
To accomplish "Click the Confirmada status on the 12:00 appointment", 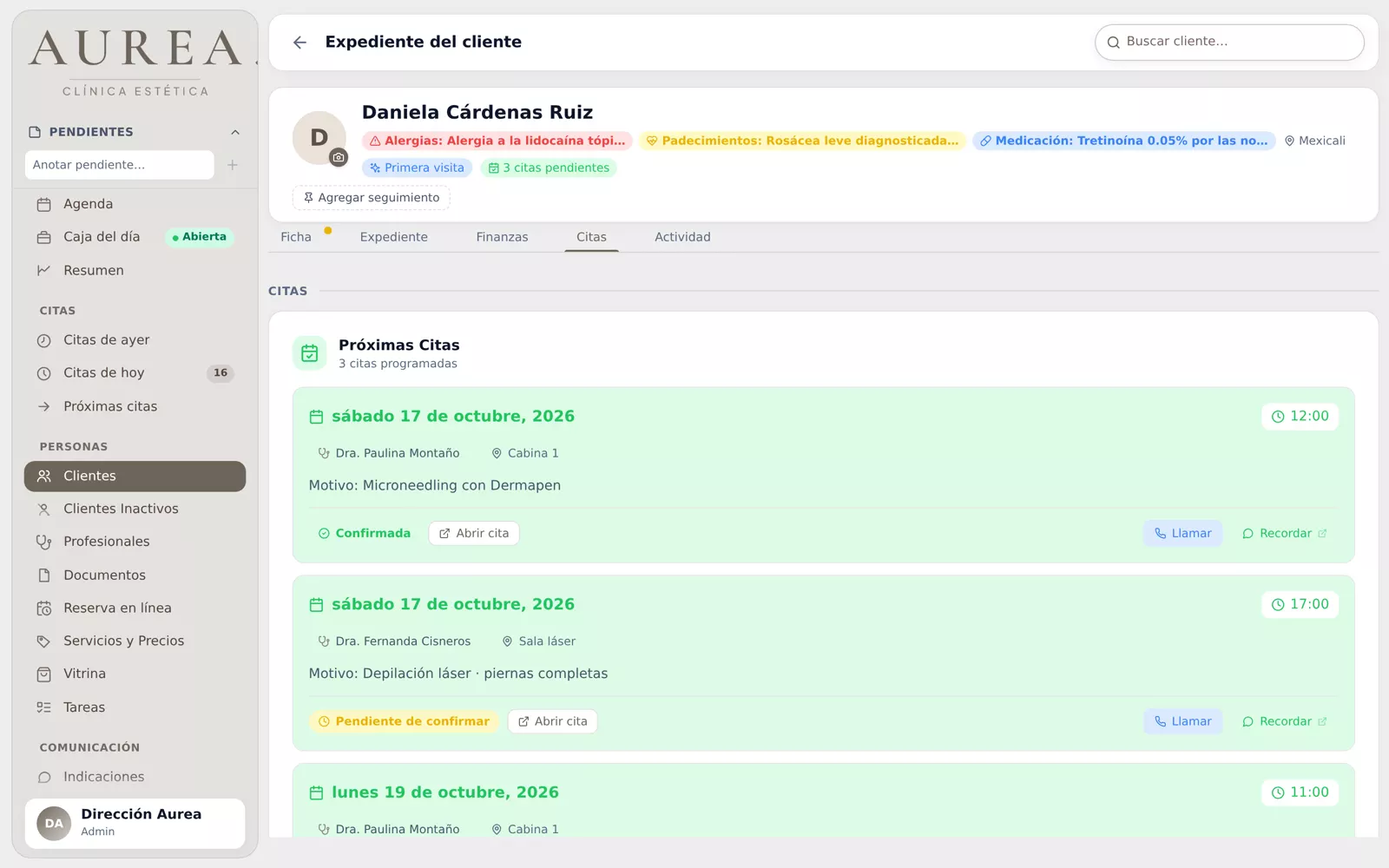I will (x=365, y=534).
